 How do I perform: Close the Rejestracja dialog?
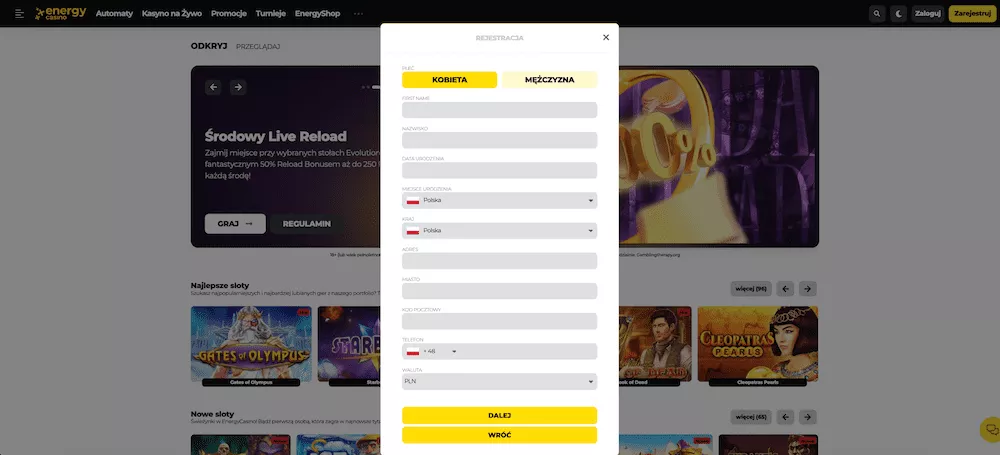[x=606, y=37]
